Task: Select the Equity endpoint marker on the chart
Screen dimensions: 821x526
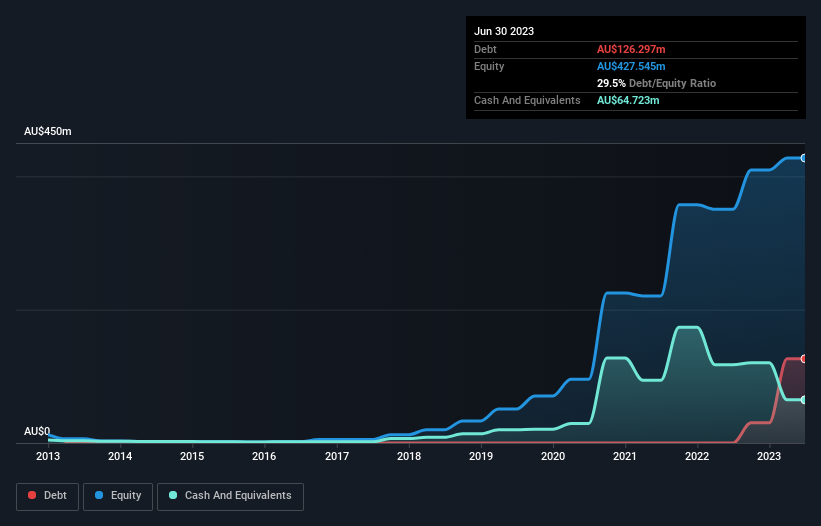Action: coord(804,158)
